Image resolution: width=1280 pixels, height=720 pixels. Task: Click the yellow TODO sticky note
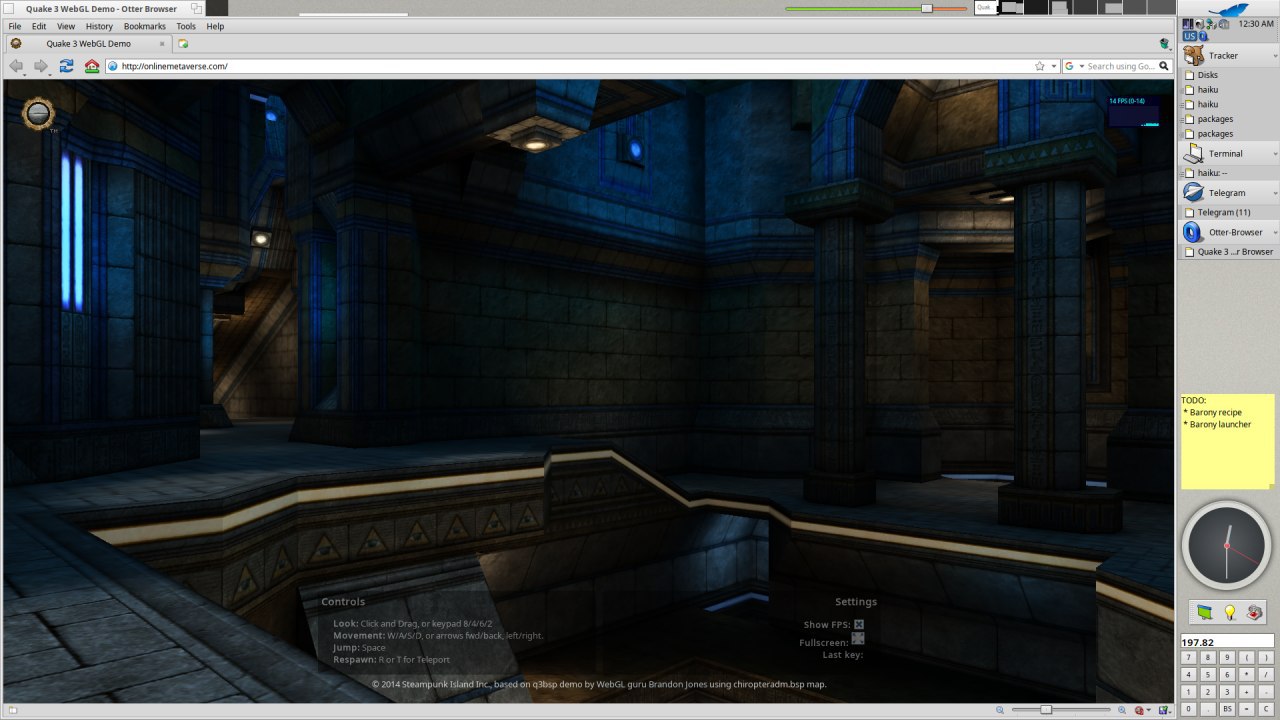pyautogui.click(x=1228, y=441)
